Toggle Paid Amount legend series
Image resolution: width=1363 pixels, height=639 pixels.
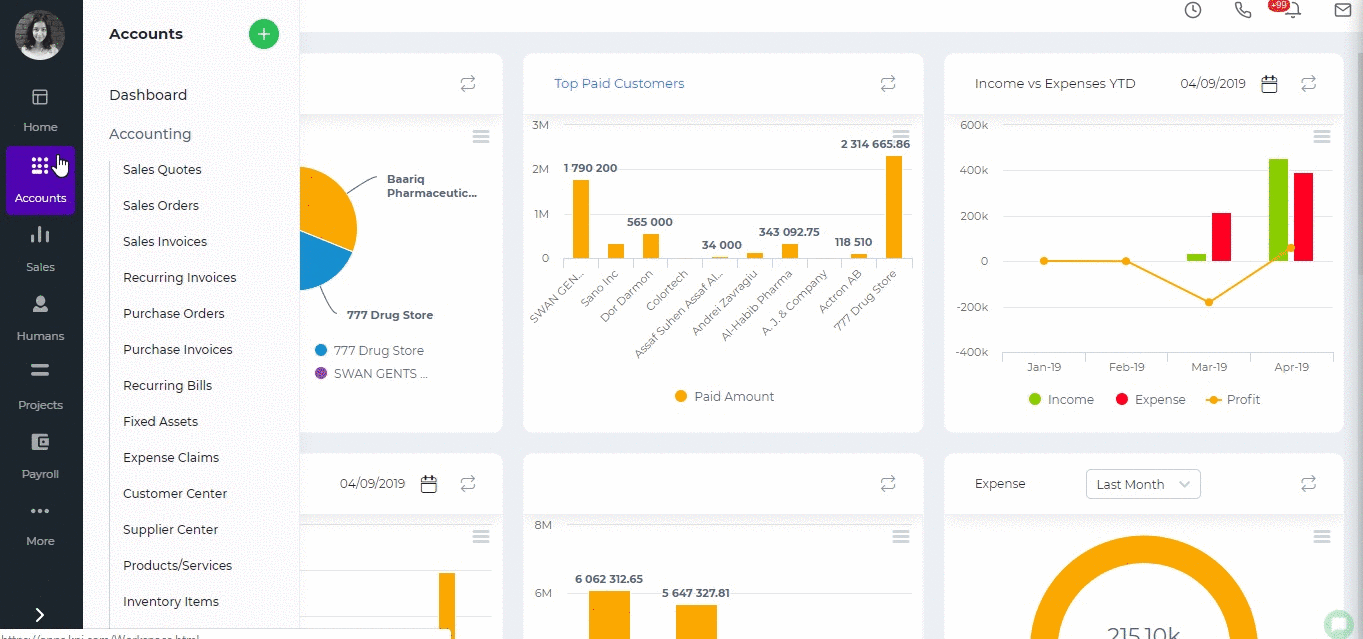[x=724, y=397]
